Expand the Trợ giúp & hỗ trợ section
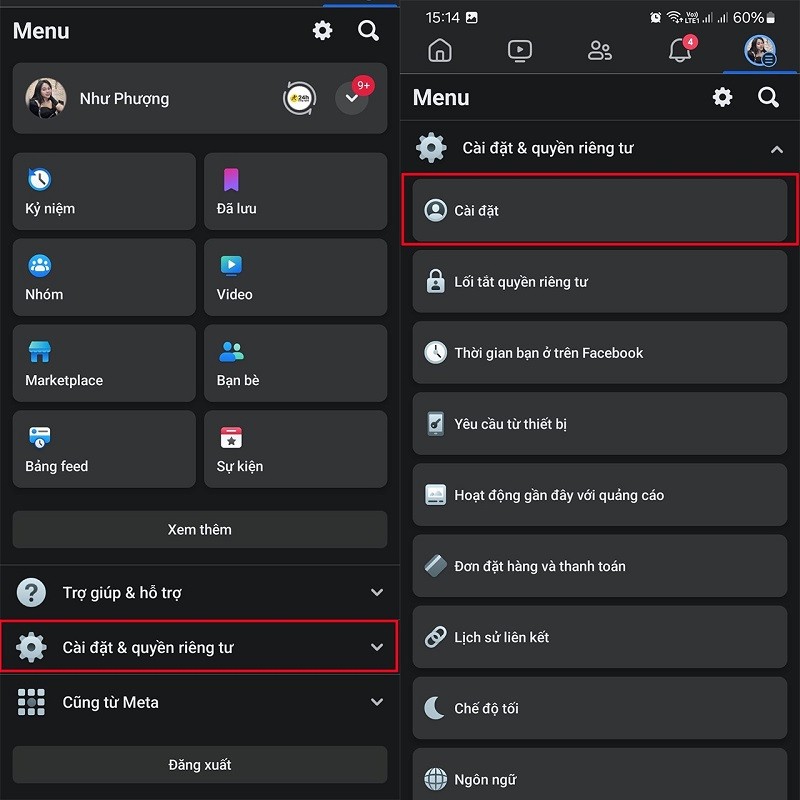Viewport: 800px width, 800px height. (x=200, y=592)
